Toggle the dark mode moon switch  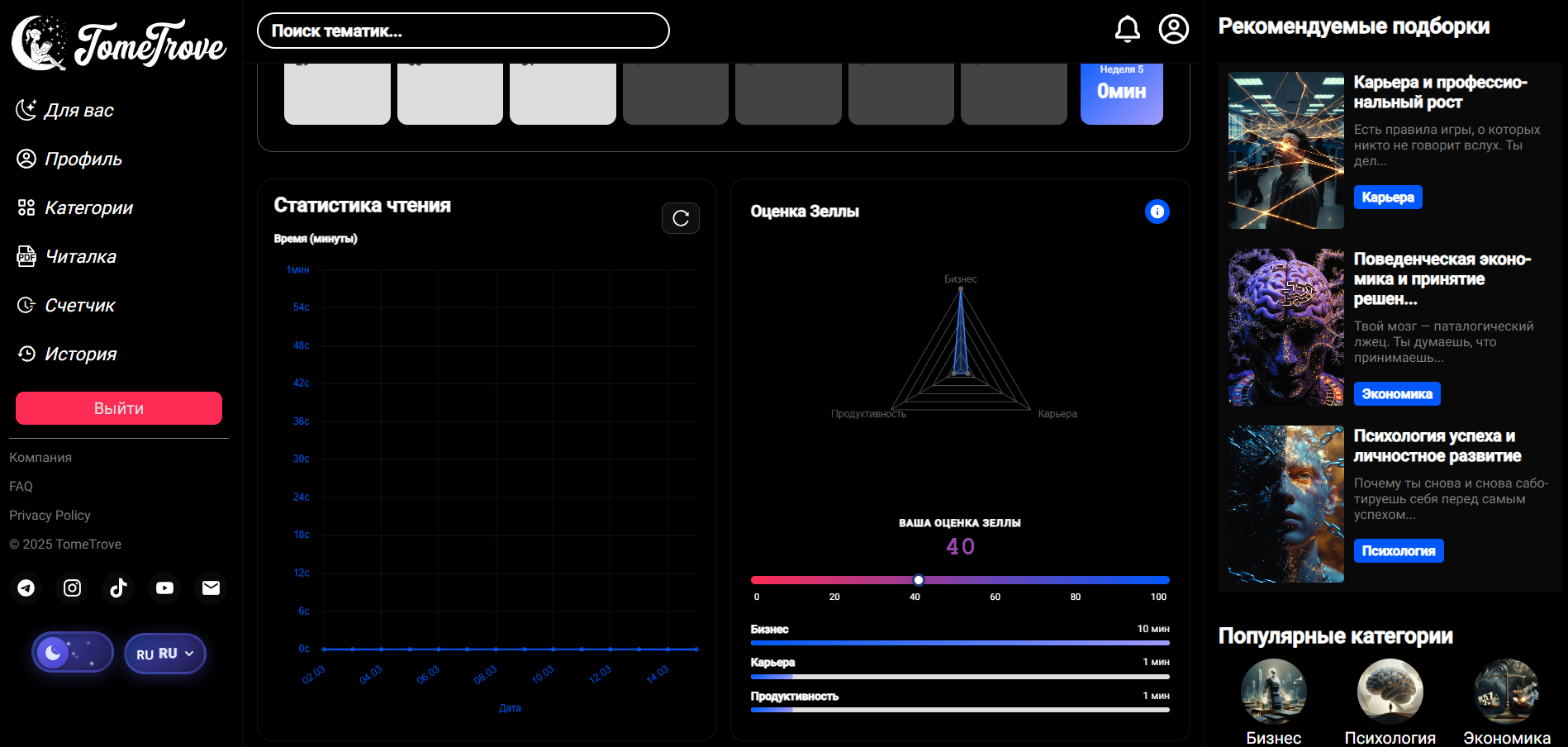tap(73, 653)
